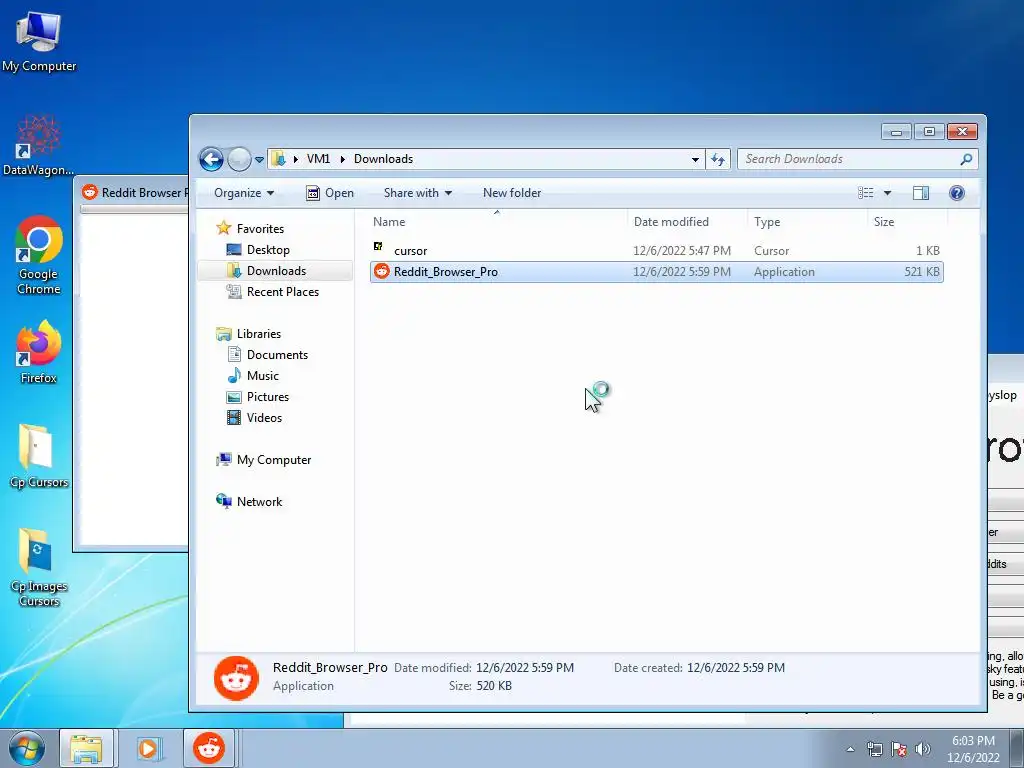Click the taskbar clock showing 6:03 PM
The image size is (1024, 768).
973,749
